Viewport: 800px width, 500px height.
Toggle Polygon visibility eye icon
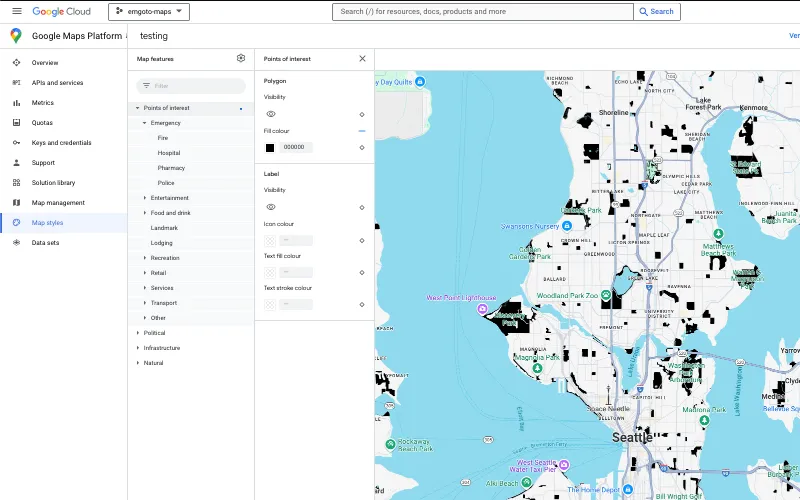(x=270, y=114)
